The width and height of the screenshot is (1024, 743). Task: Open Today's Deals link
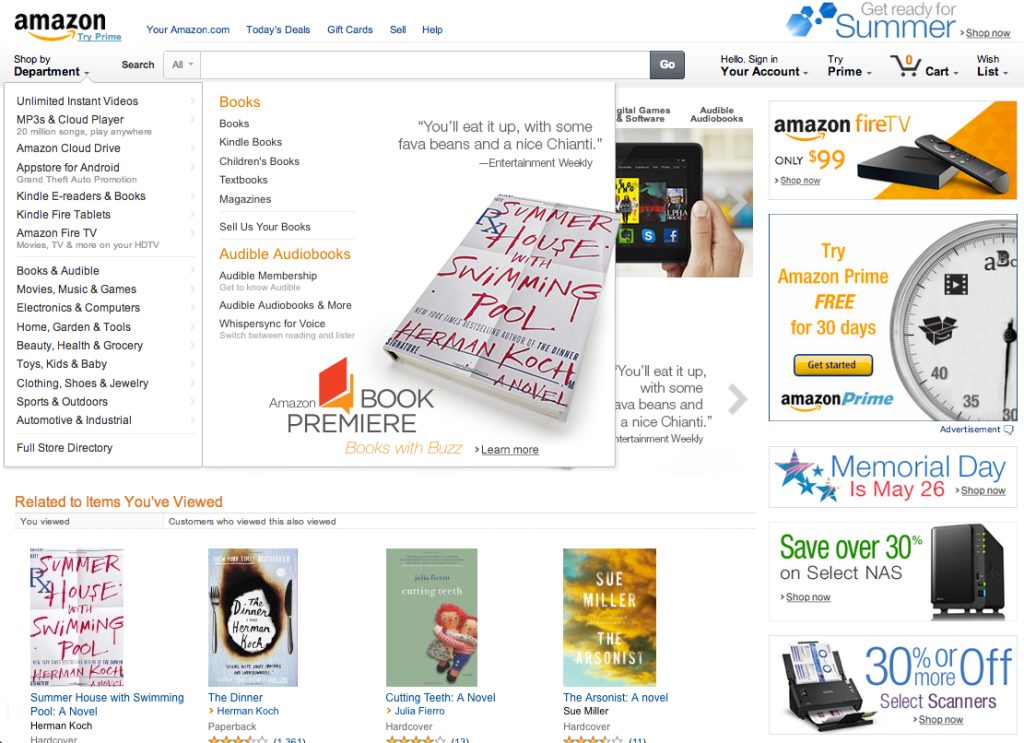[x=278, y=29]
